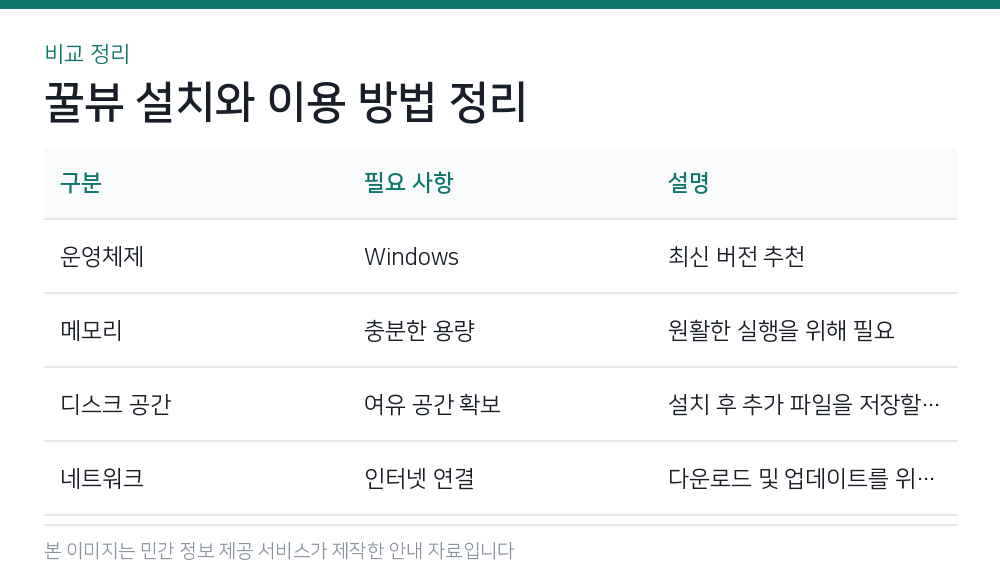Select the '메모리' row cell
This screenshot has width=1000, height=578.
[x=91, y=330]
